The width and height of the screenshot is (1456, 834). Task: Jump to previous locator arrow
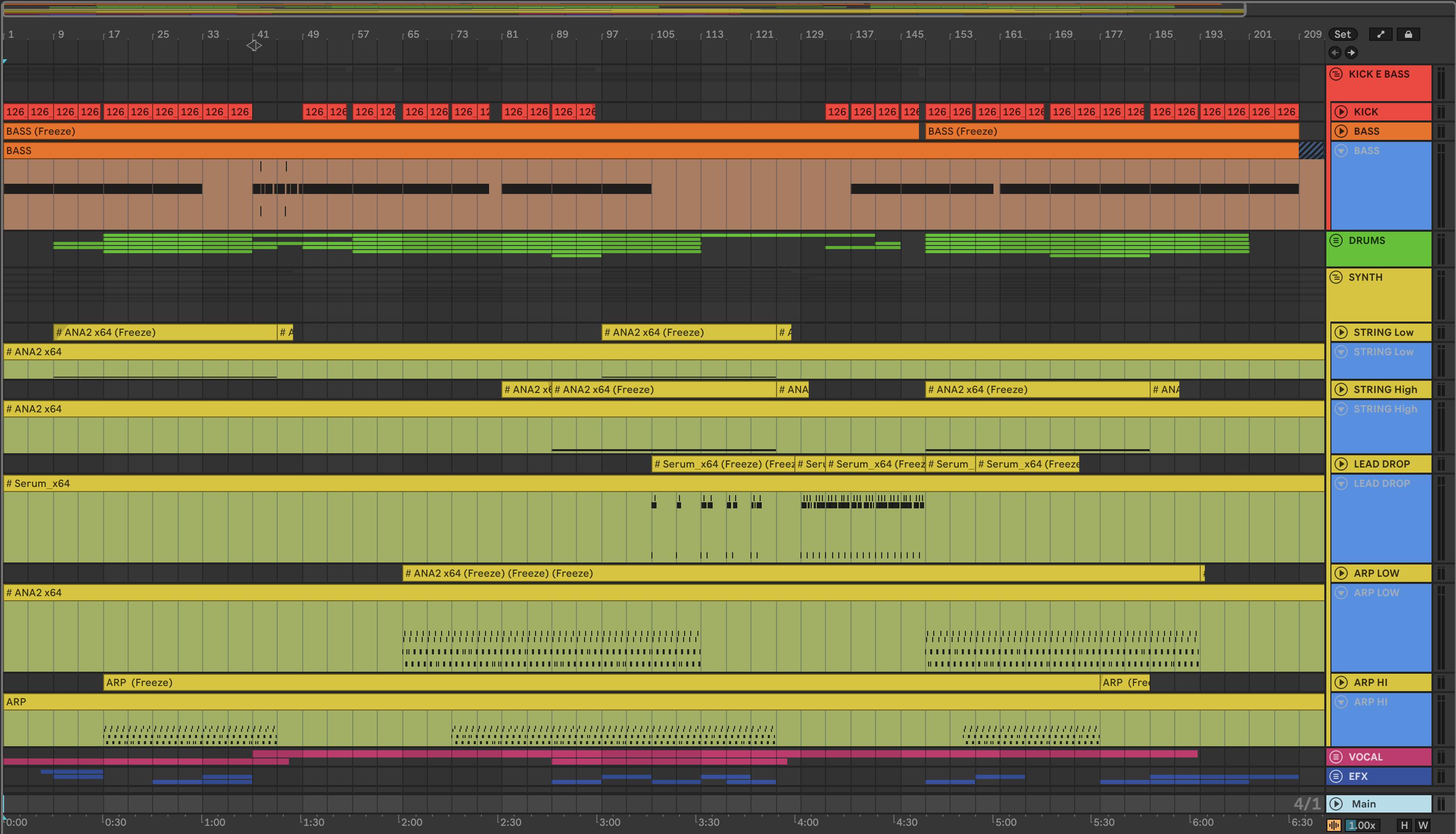[x=1334, y=53]
